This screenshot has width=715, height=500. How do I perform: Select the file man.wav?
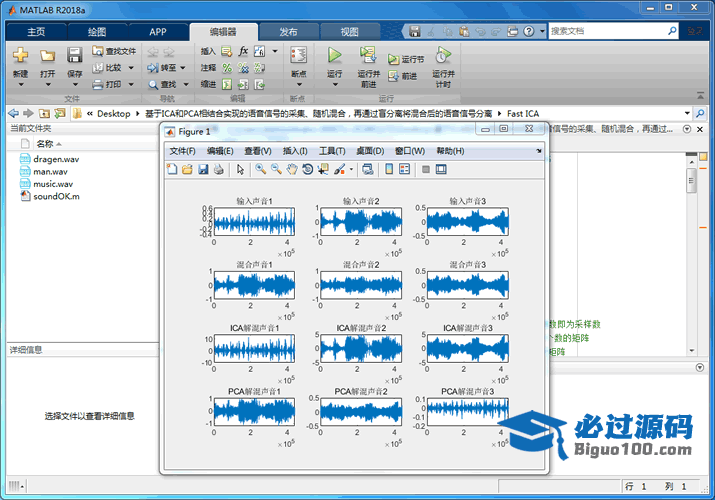[50, 172]
